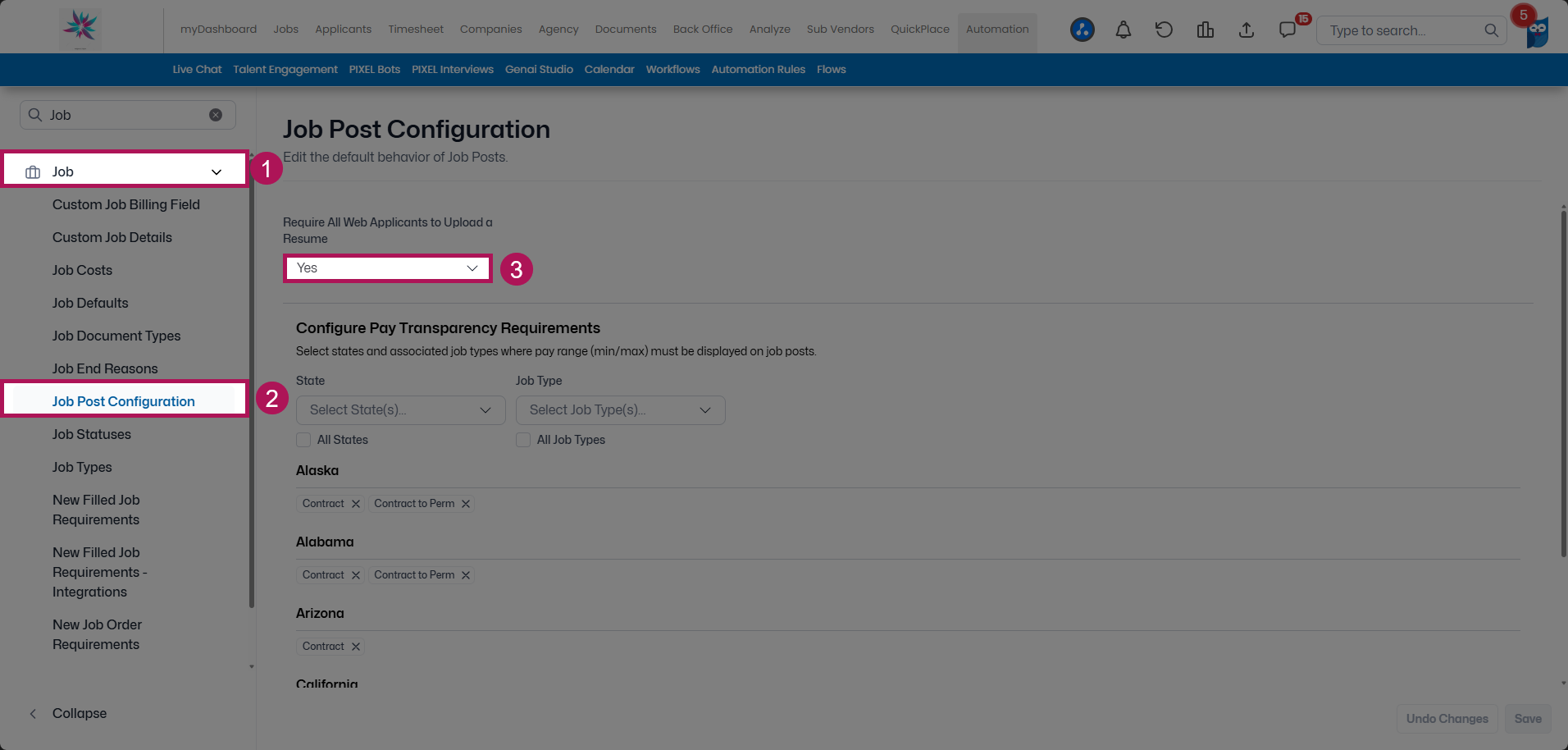This screenshot has height=750, width=1568.
Task: Open Automation Rules submenu item
Action: pyautogui.click(x=759, y=69)
